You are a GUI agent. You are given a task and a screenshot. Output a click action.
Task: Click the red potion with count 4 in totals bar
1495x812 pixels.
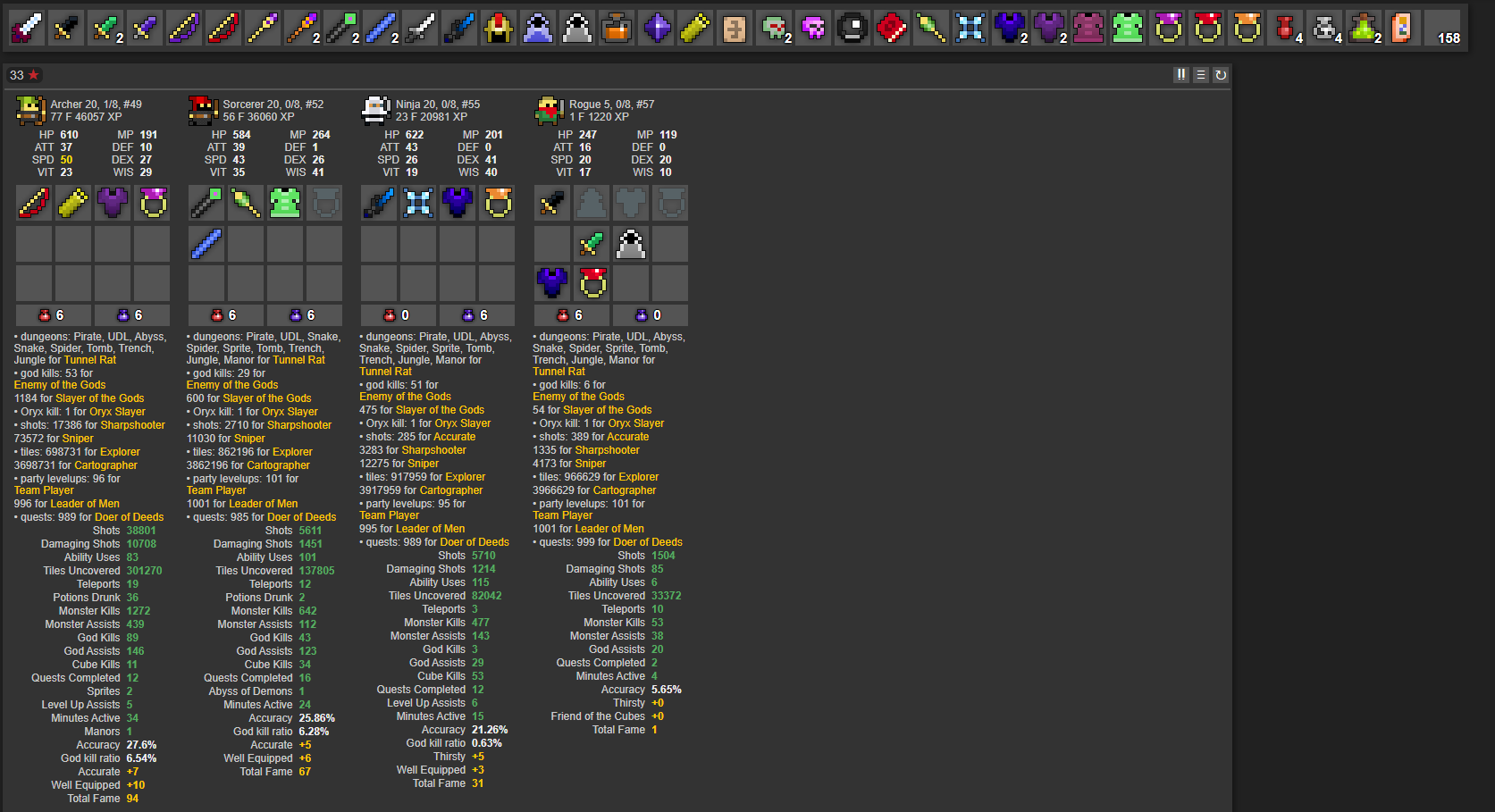(1285, 29)
